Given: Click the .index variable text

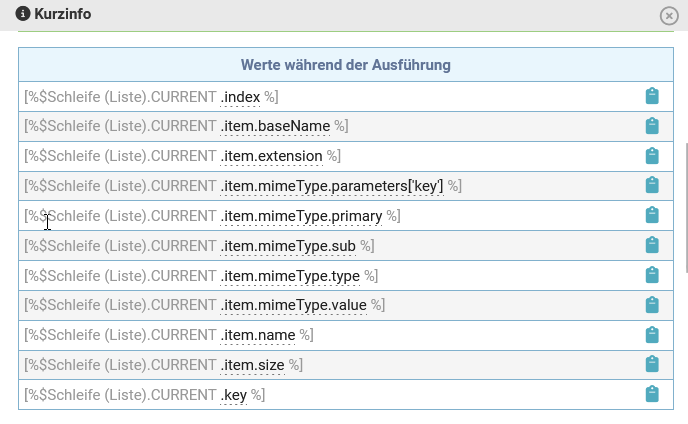Looking at the screenshot, I should click(x=241, y=96).
